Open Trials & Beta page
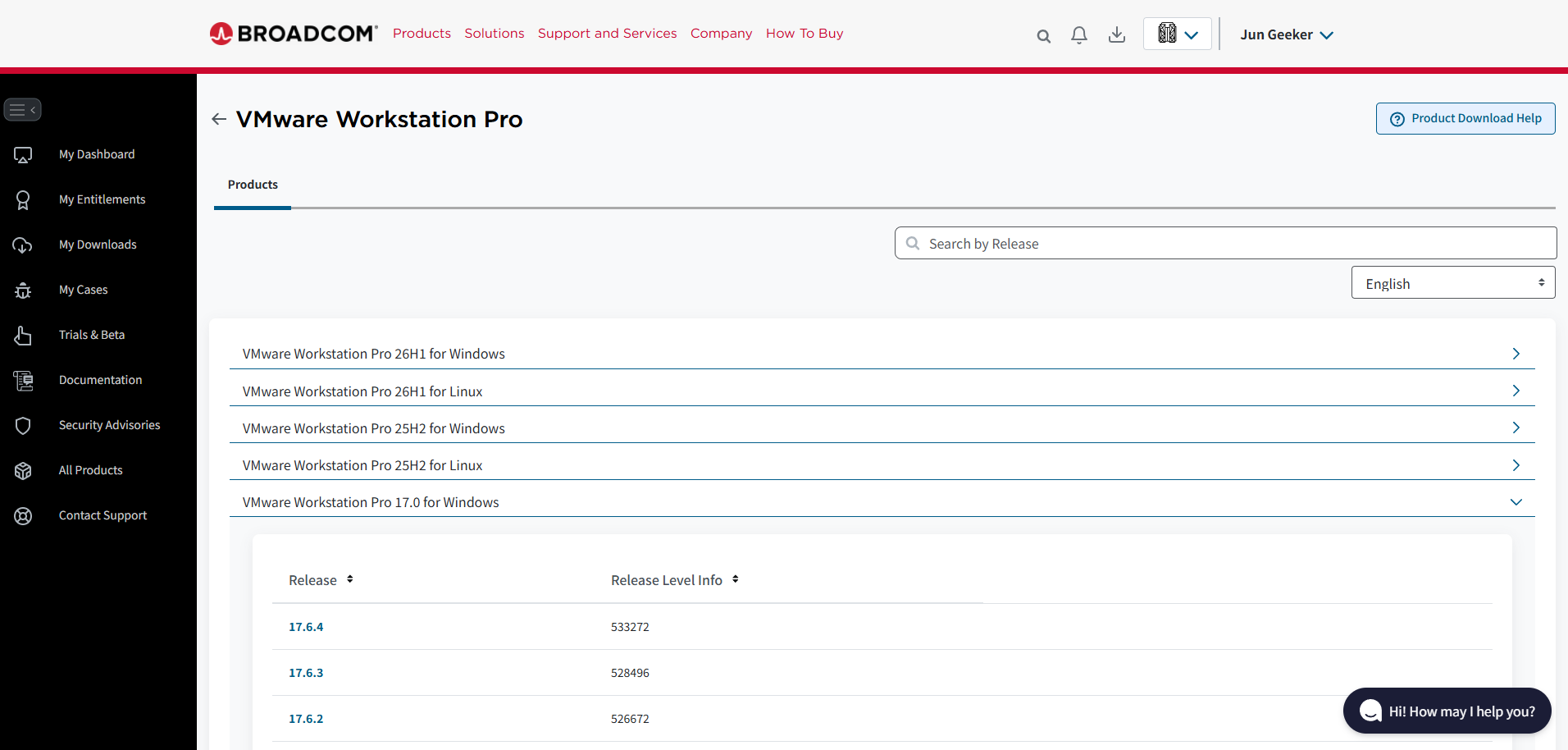Viewport: 1568px width, 750px height. tap(92, 335)
